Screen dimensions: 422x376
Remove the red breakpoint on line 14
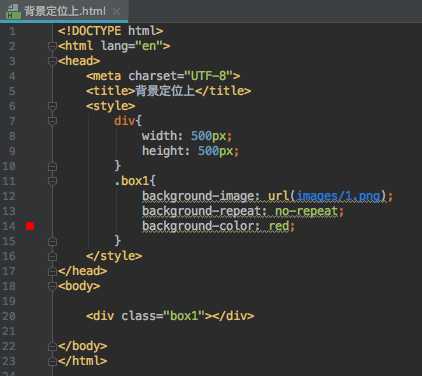tap(30, 226)
